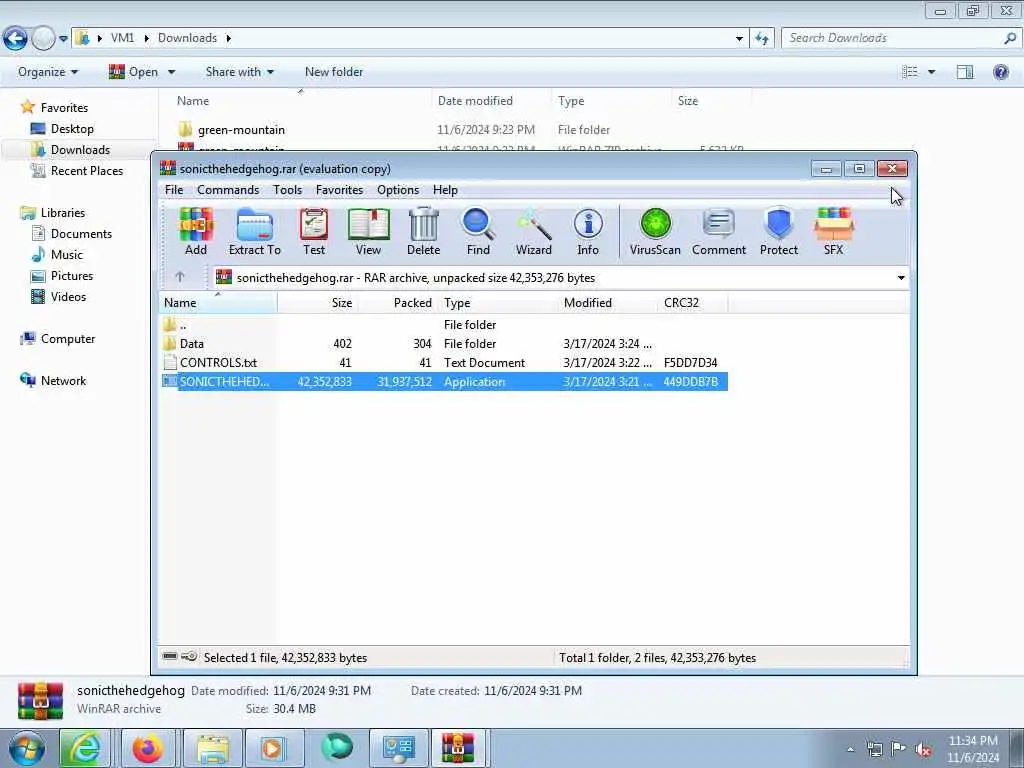Open Documents library
The height and width of the screenshot is (768, 1024).
click(81, 234)
